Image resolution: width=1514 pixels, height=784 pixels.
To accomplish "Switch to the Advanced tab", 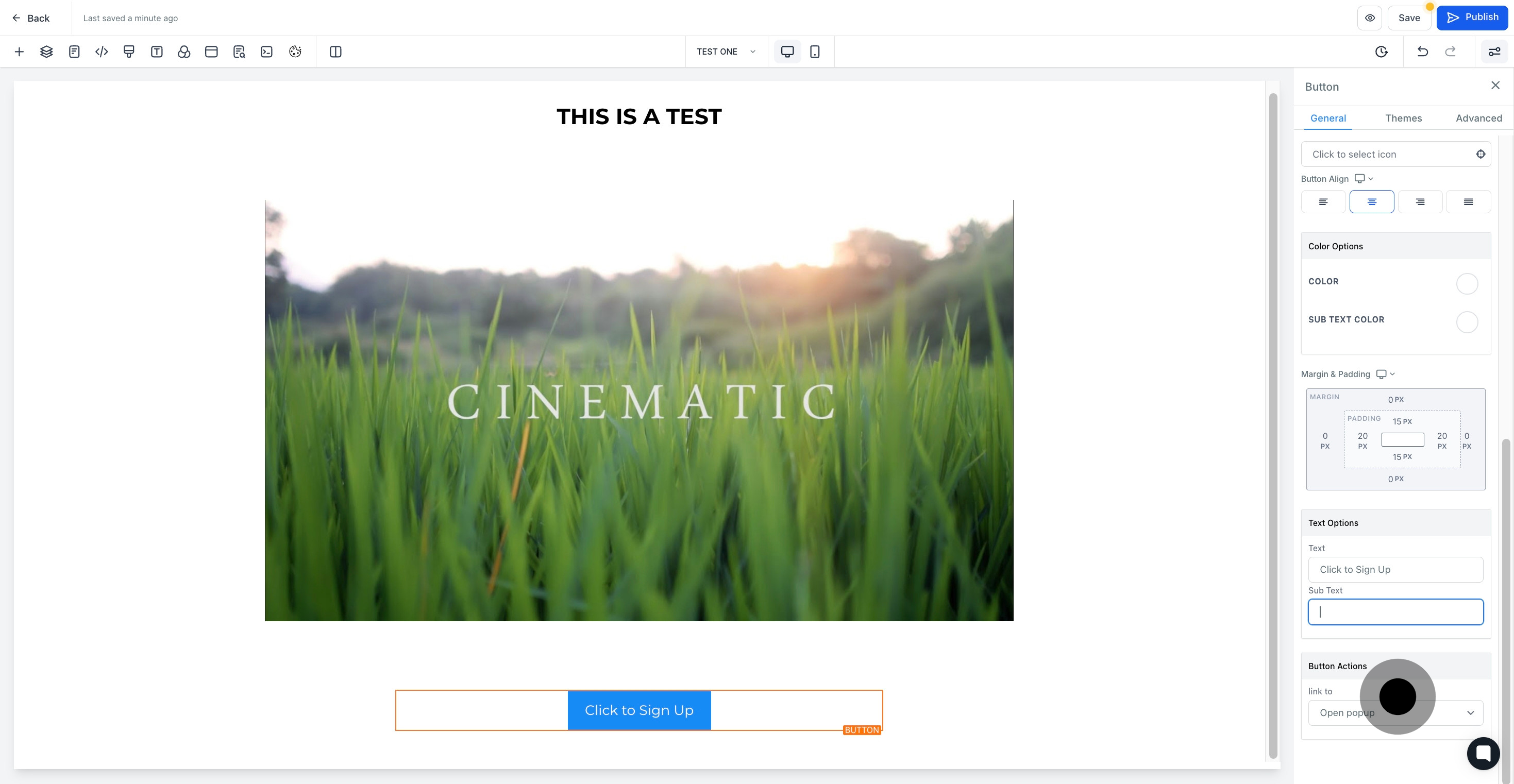I will [x=1479, y=118].
